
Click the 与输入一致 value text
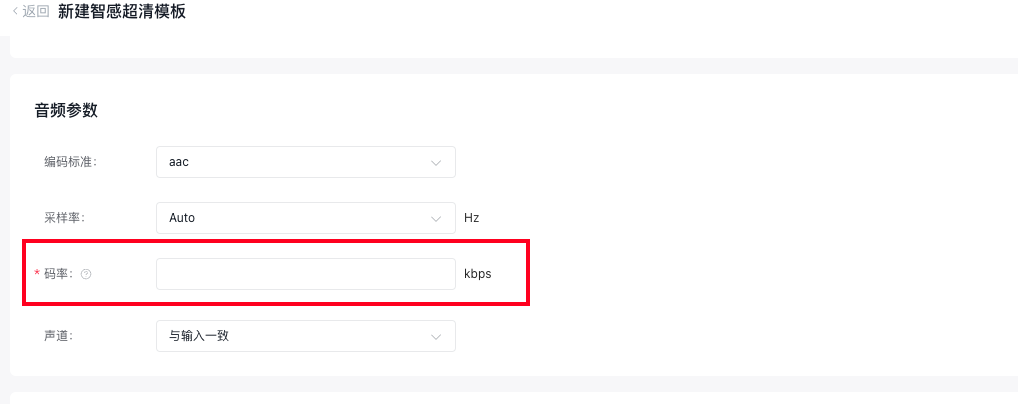click(x=199, y=336)
